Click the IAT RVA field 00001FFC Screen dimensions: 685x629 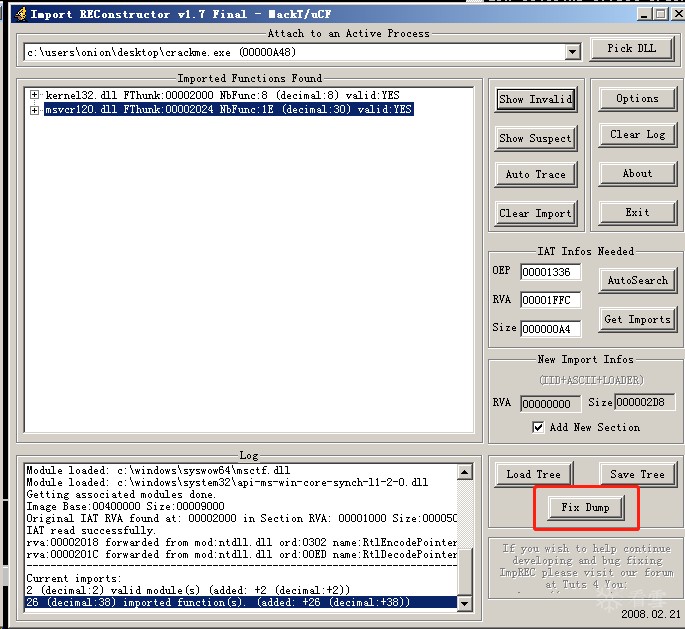550,300
